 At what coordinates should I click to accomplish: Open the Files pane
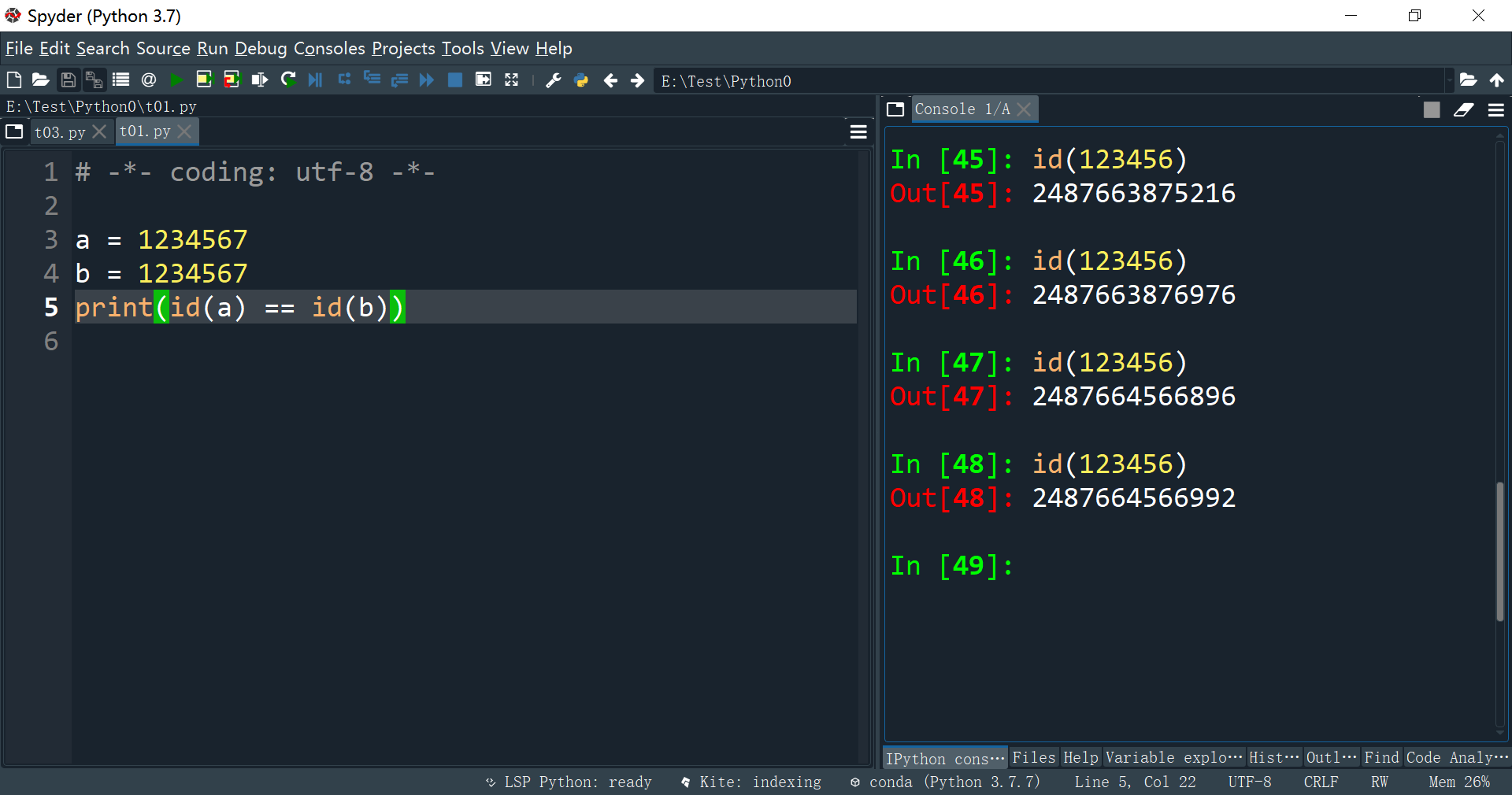pos(1033,757)
